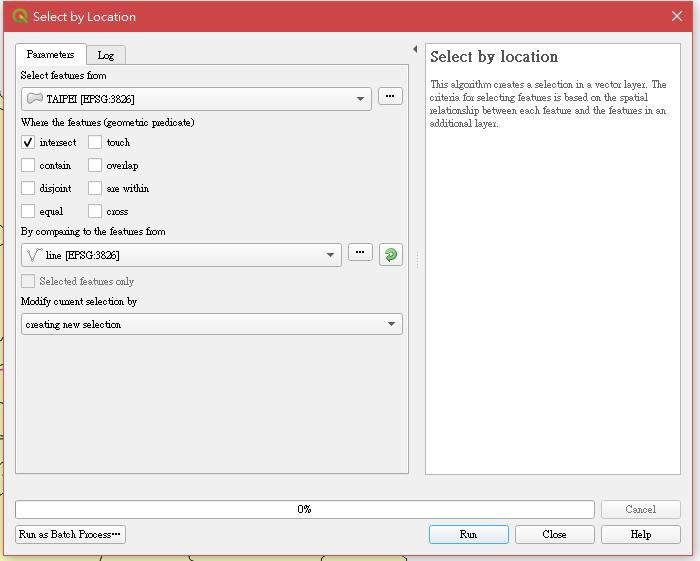Click the Cancel button
Image resolution: width=700 pixels, height=561 pixels.
641,509
